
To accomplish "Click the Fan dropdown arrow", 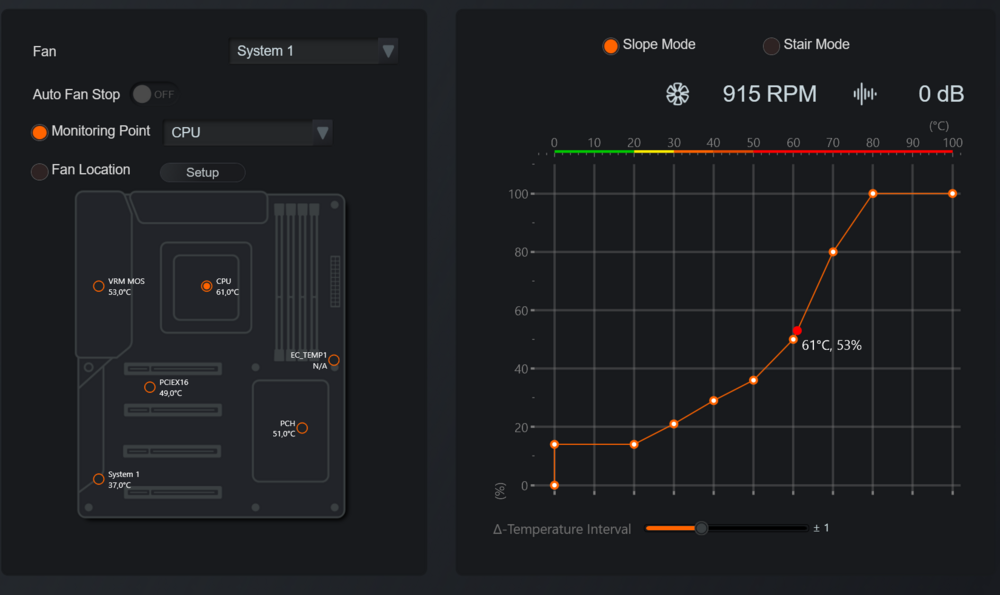I will (x=388, y=51).
